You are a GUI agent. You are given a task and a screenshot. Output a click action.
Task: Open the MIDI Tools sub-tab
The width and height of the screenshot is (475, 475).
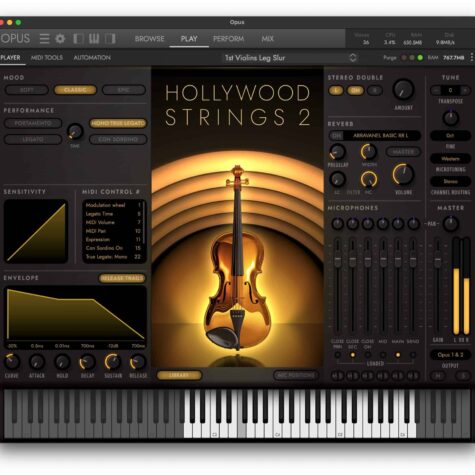[47, 58]
